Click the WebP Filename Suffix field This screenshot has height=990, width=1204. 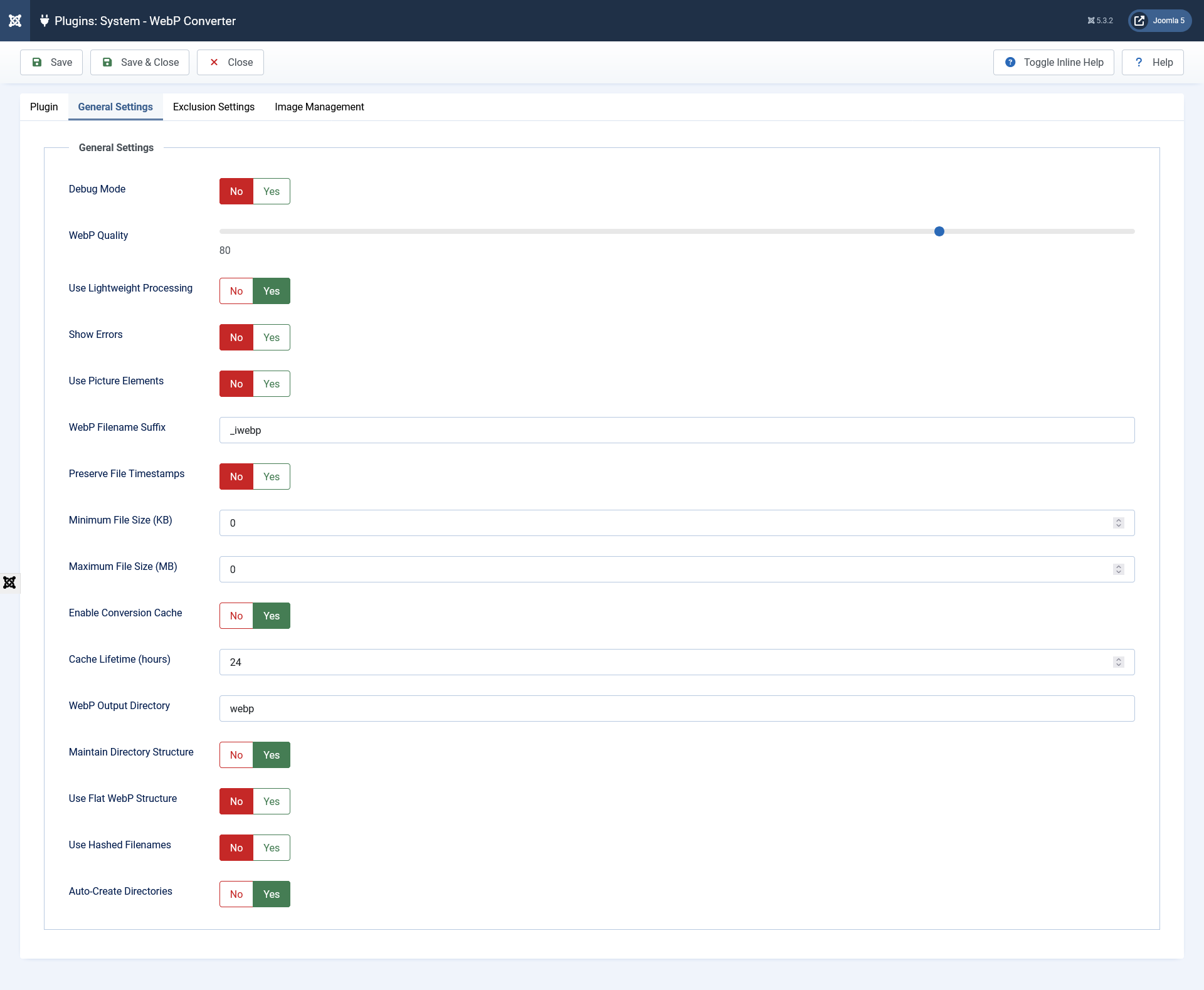pos(677,430)
